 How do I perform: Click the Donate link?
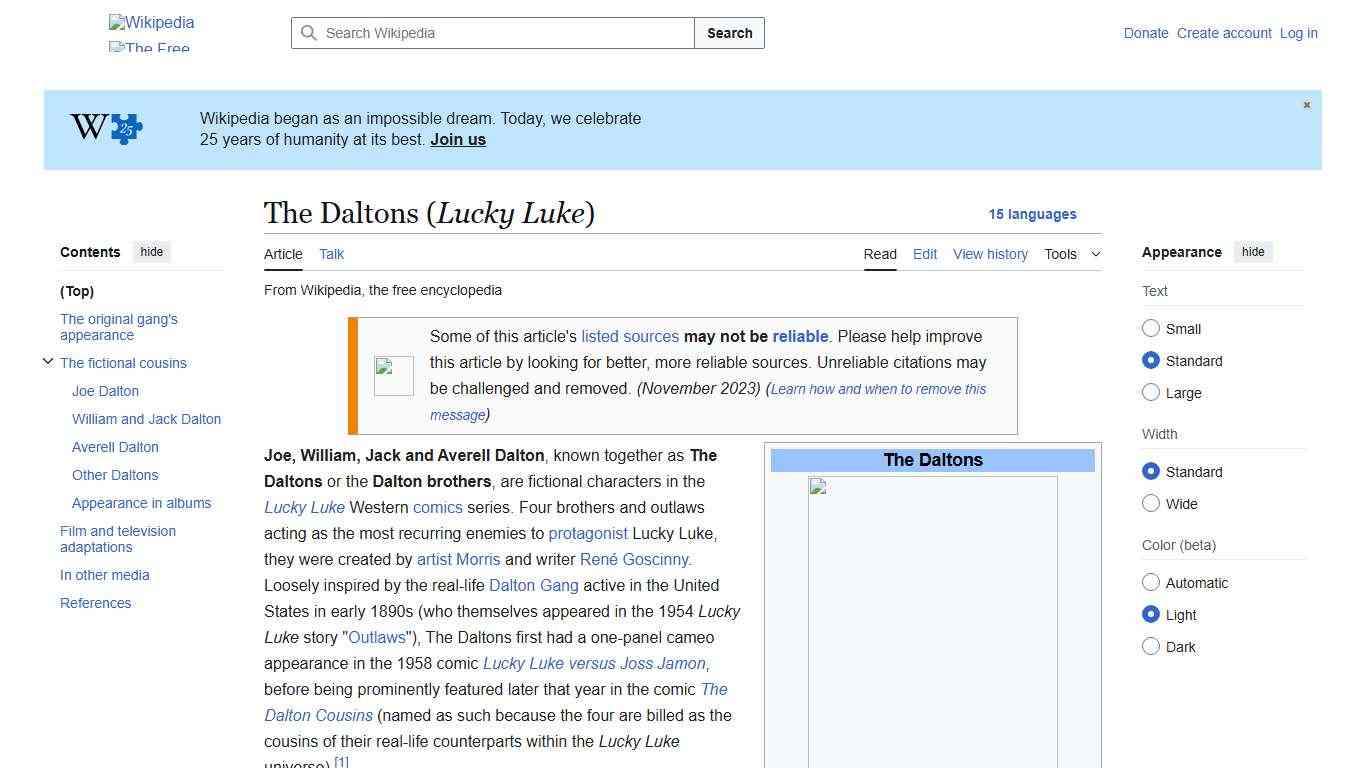pyautogui.click(x=1146, y=33)
